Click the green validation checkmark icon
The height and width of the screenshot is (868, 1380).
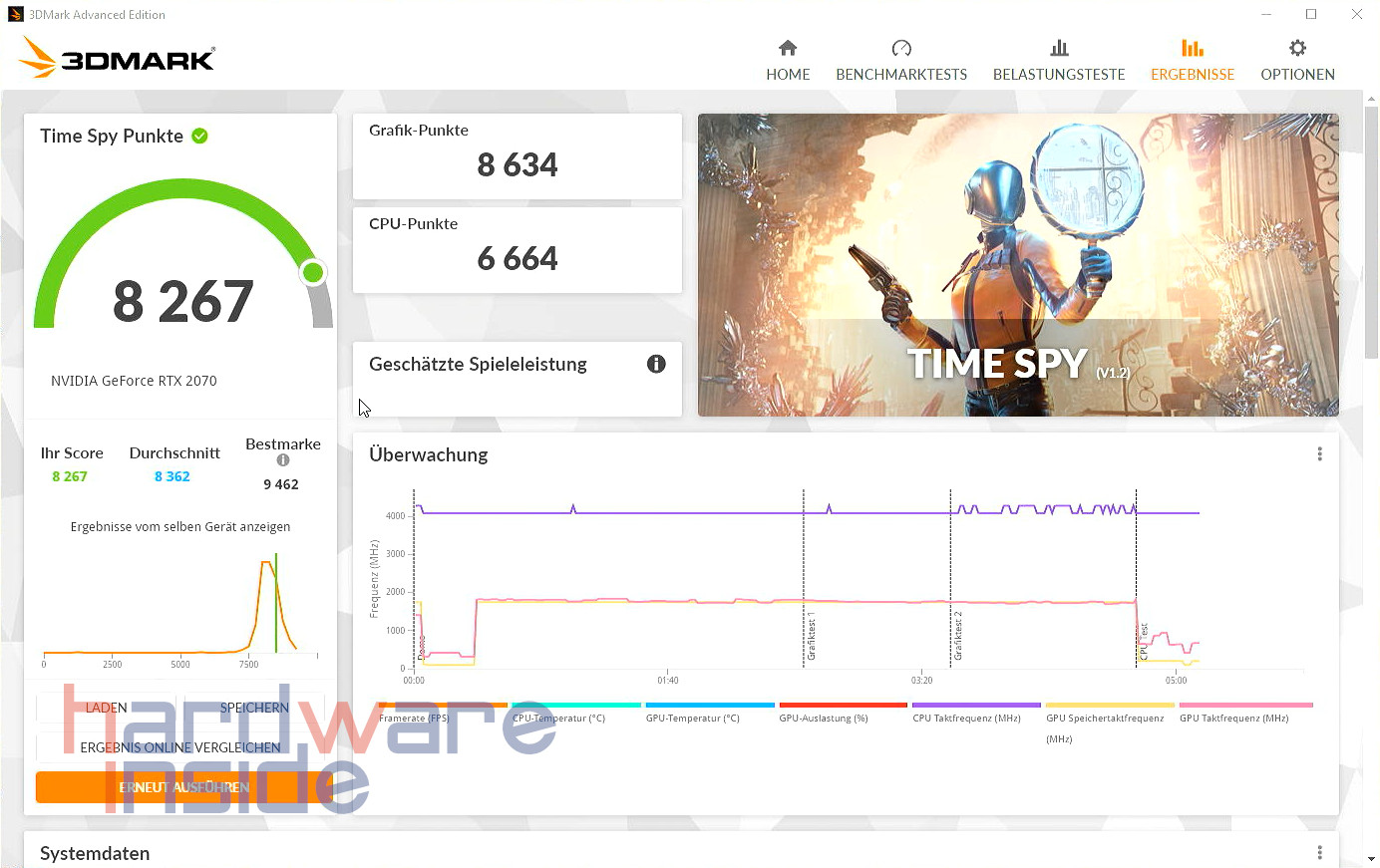pos(199,136)
